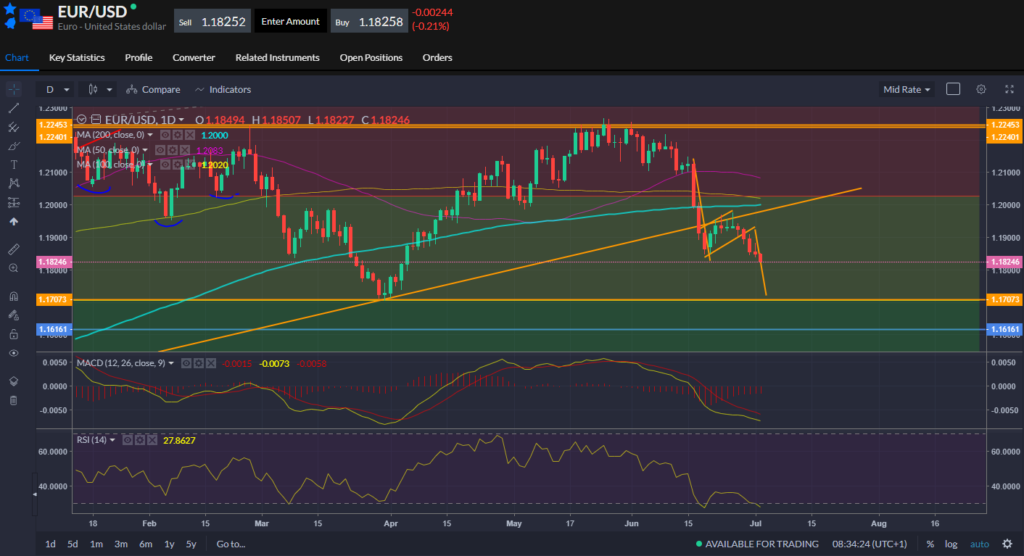Select the chart patterns tool

click(14, 184)
